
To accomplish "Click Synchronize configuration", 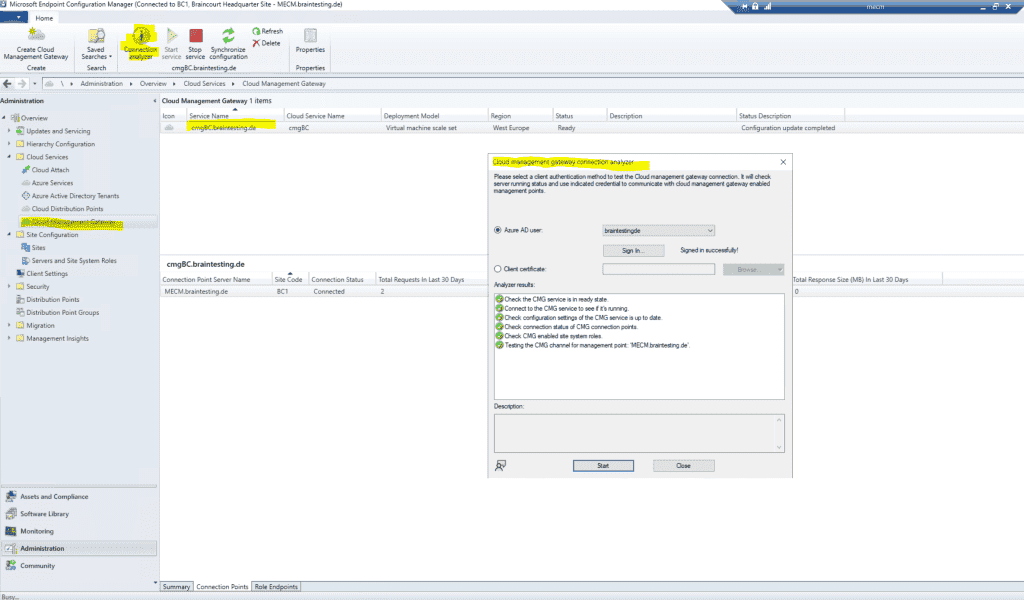I will tap(228, 42).
